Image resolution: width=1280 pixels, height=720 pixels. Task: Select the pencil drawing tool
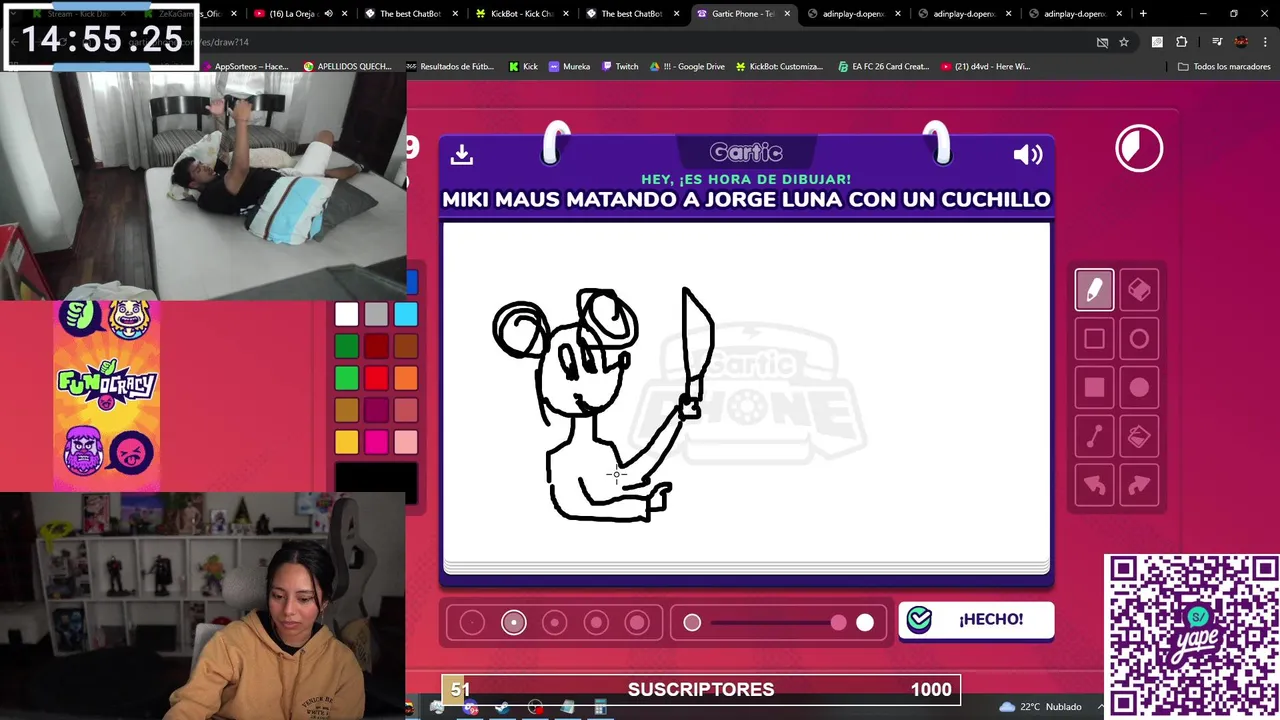[x=1094, y=290]
